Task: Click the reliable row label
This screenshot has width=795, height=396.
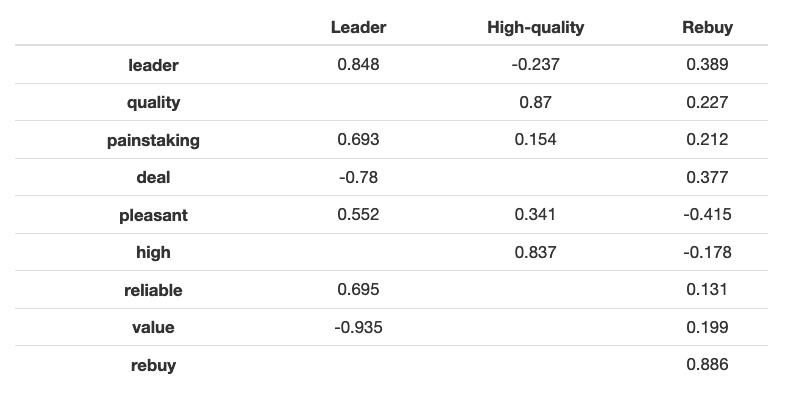Action: (x=153, y=290)
